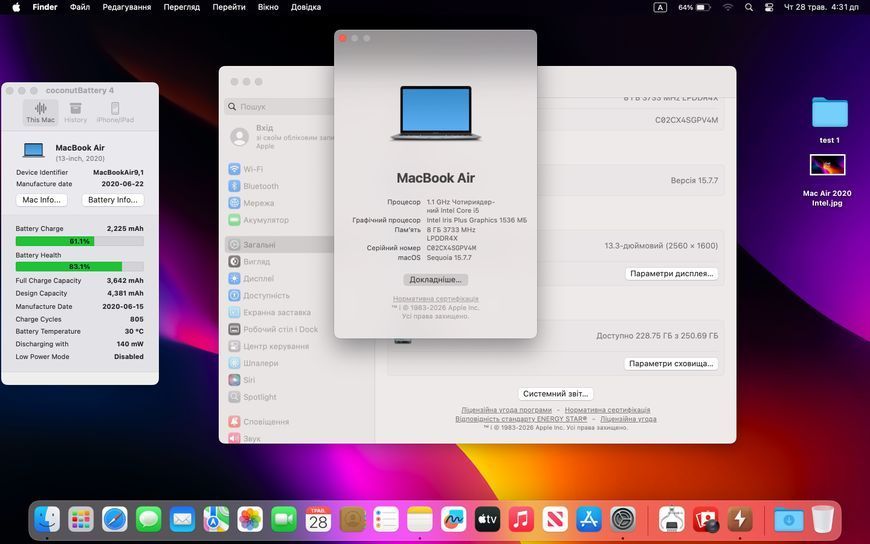
Task: Launch Messages from the Dock
Action: [149, 520]
